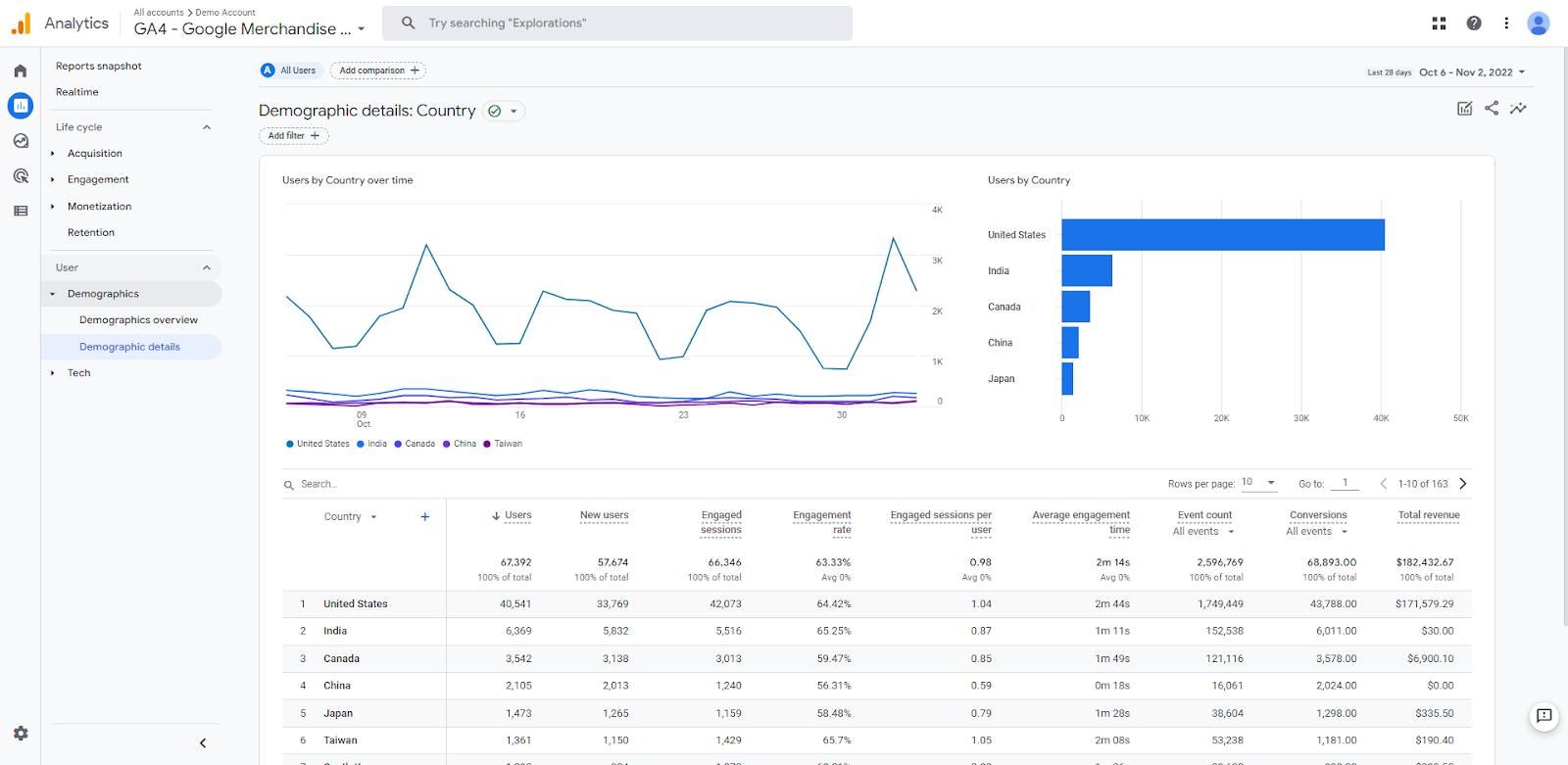
Task: Click the report status green check icon
Action: 495,112
